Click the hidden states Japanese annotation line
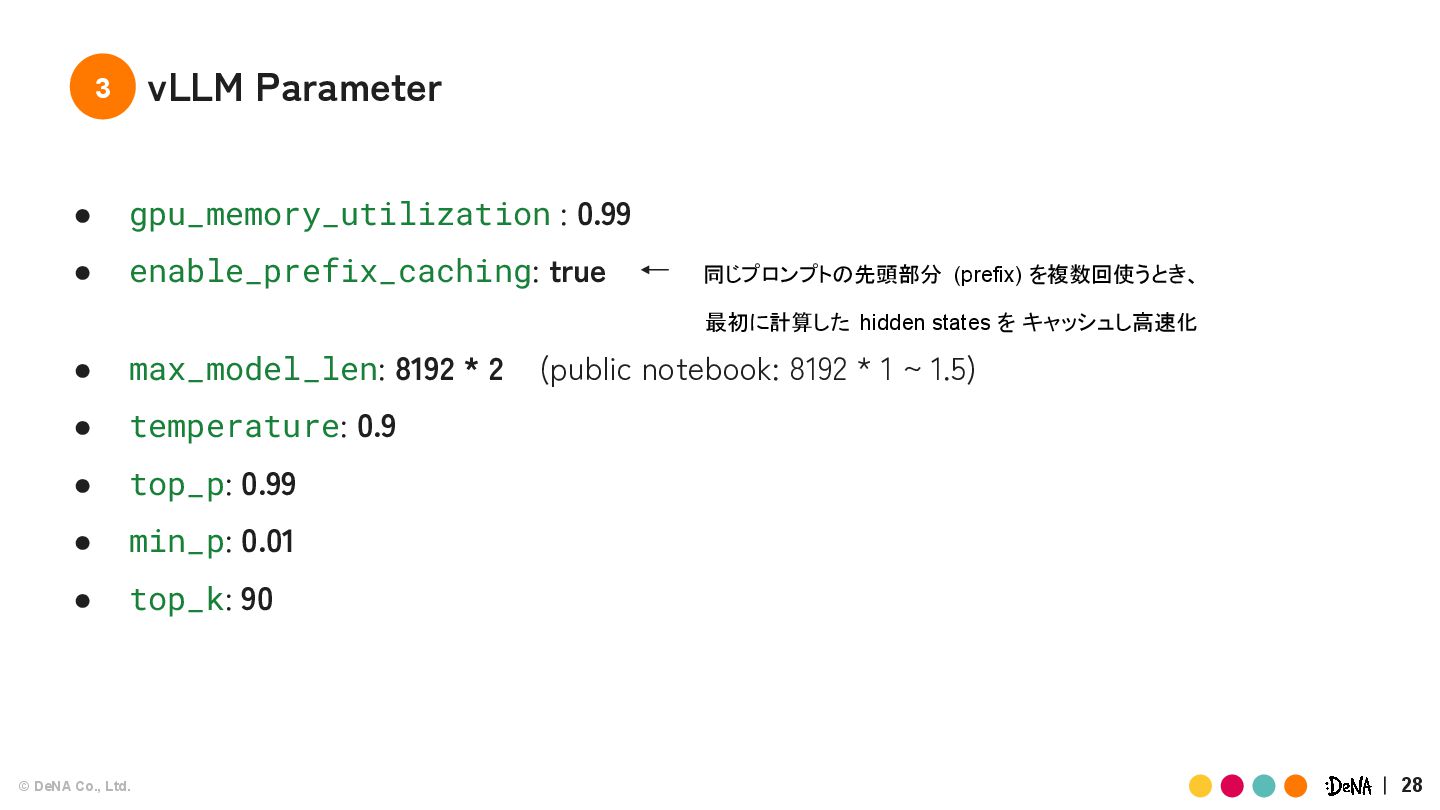Viewport: 1440px width, 810px height. tap(951, 322)
